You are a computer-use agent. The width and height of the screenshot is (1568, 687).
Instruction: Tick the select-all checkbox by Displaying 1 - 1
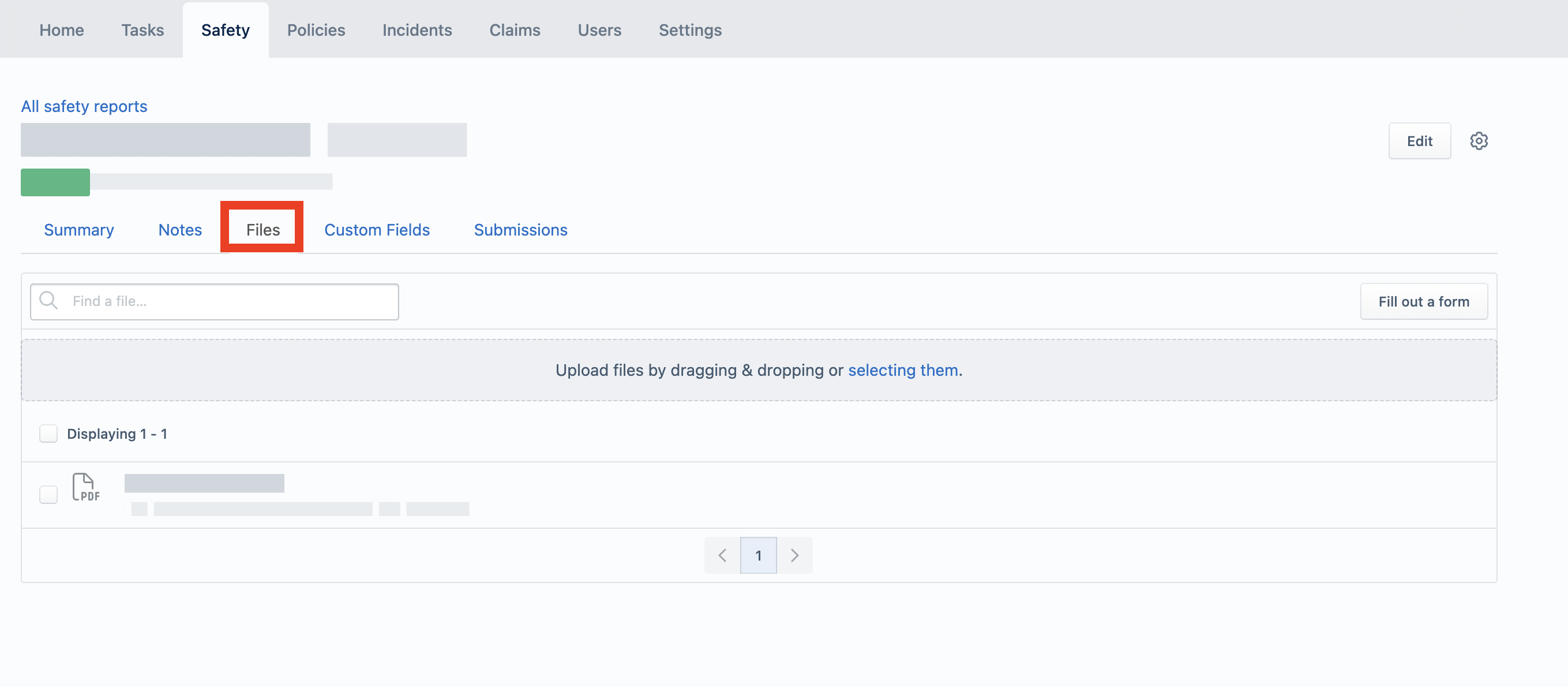pyautogui.click(x=48, y=434)
